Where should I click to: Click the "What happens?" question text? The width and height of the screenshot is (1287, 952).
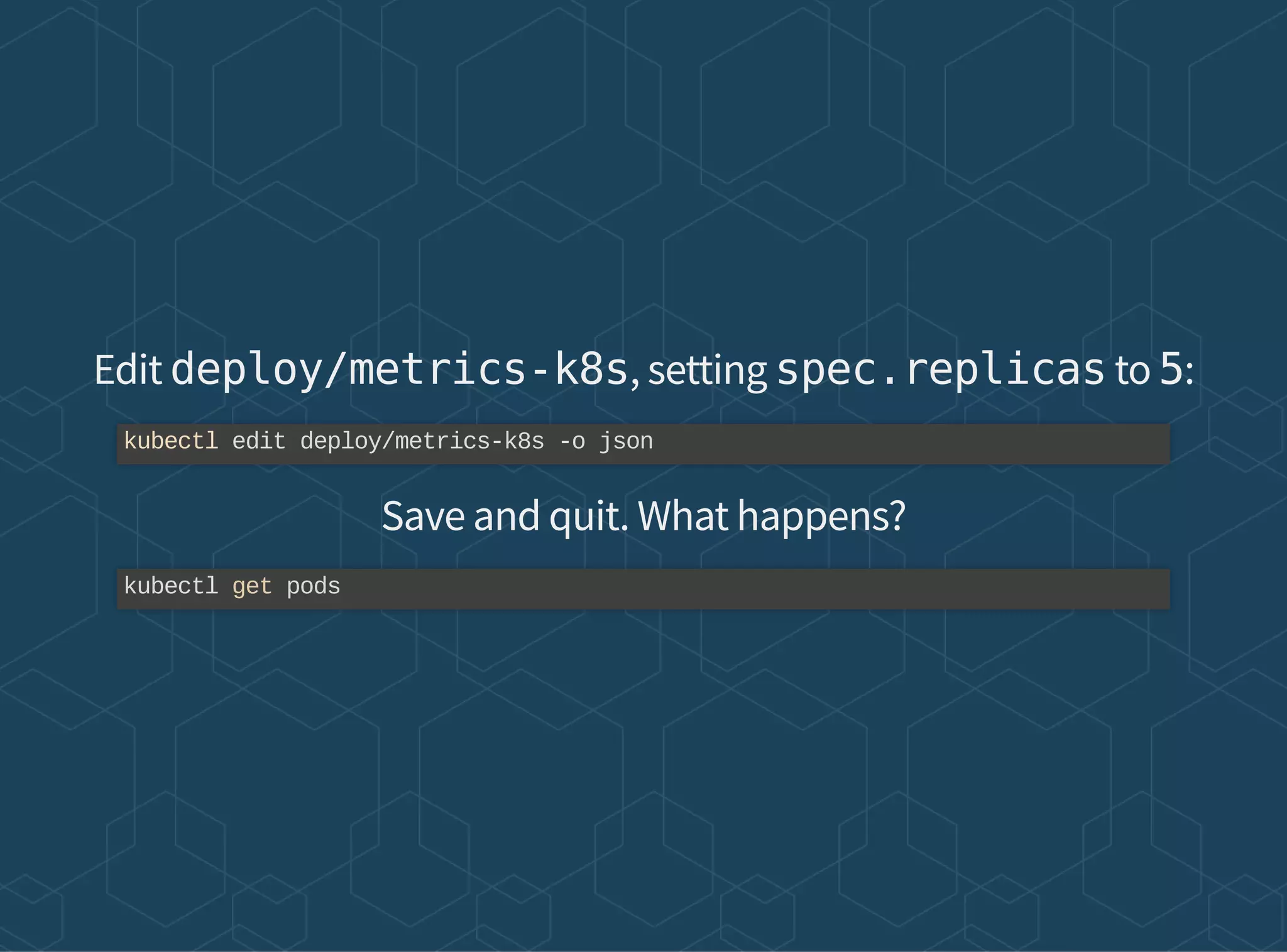click(x=772, y=517)
